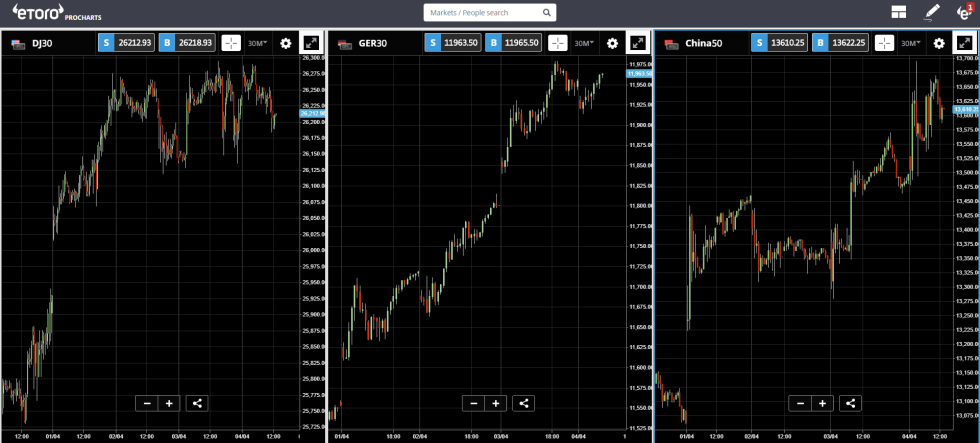980x443 pixels.
Task: Select the GER30 instrument title
Action: coord(372,43)
